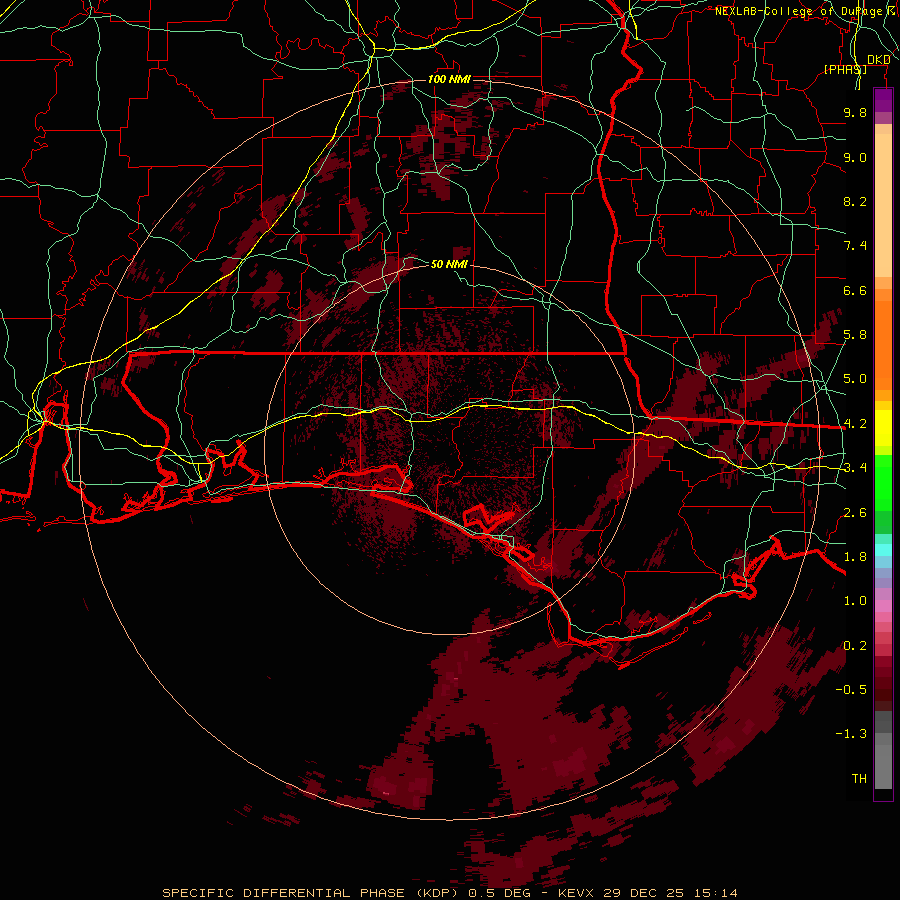Click the 4.2 value on the color scale
Image resolution: width=900 pixels, height=900 pixels.
pos(855,424)
